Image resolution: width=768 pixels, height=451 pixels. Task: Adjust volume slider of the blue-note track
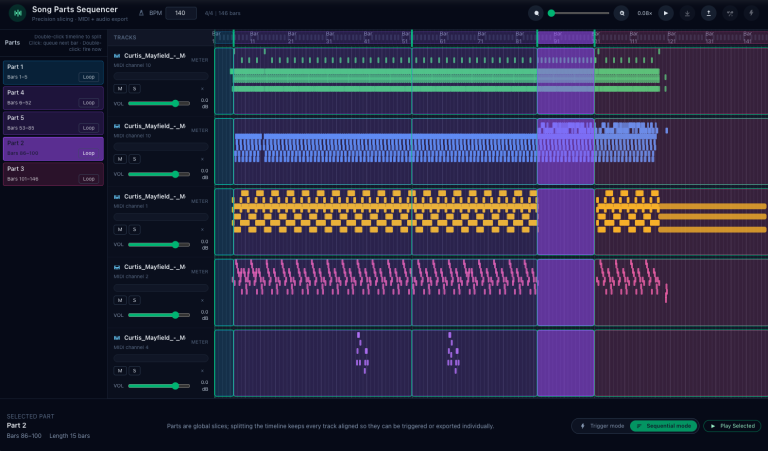point(159,174)
